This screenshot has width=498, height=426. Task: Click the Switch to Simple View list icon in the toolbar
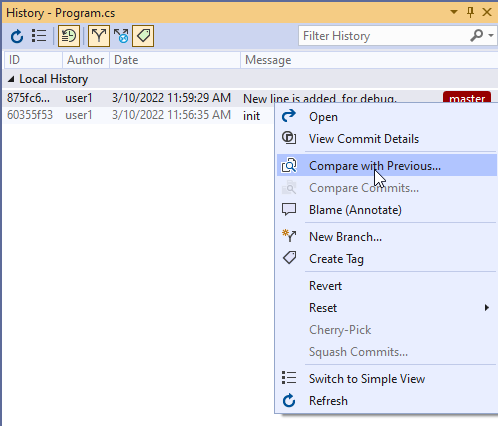click(39, 36)
